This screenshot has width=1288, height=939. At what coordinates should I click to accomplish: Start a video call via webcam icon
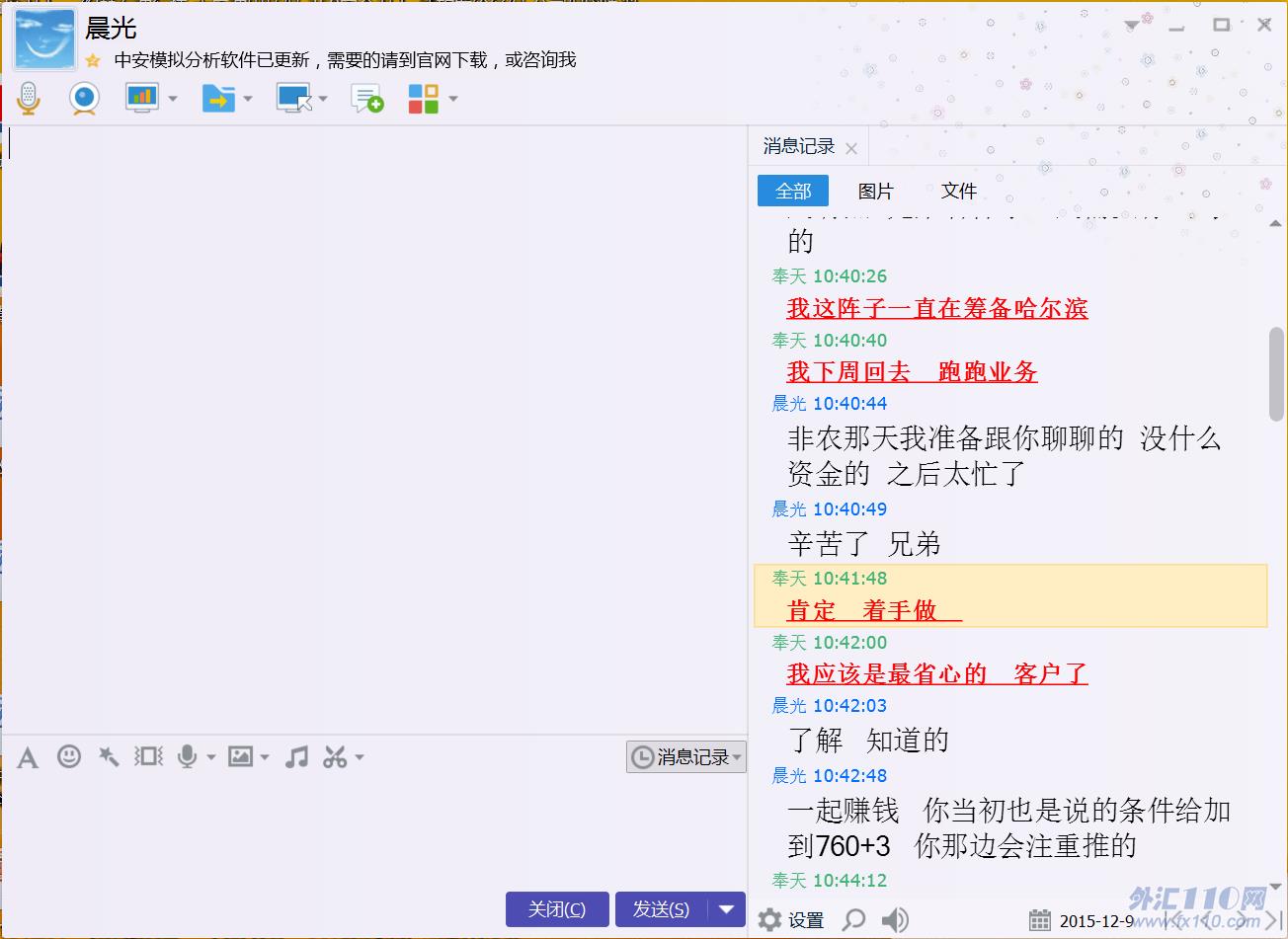click(85, 98)
